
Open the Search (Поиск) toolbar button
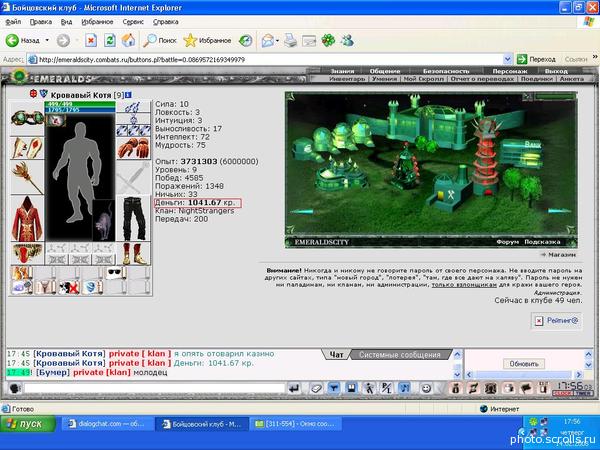pyautogui.click(x=160, y=40)
